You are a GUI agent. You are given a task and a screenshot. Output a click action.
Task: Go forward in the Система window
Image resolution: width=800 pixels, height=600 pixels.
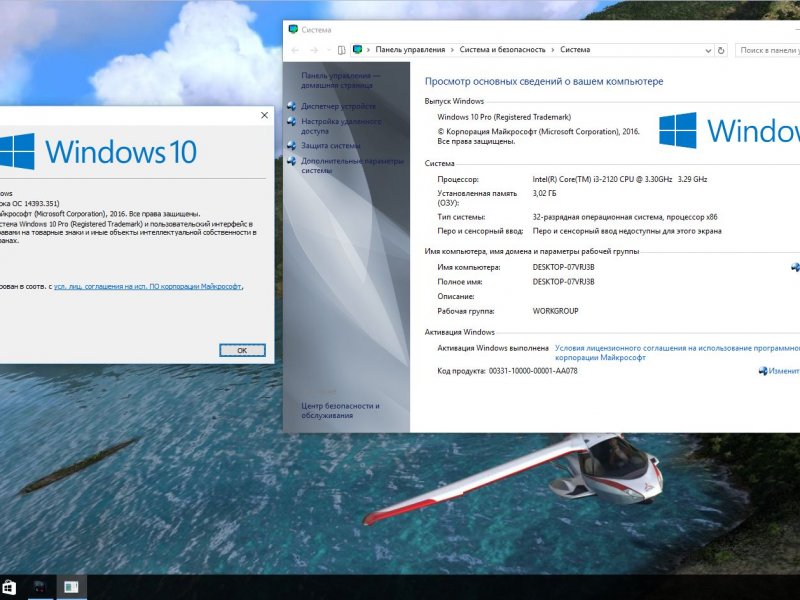click(314, 50)
